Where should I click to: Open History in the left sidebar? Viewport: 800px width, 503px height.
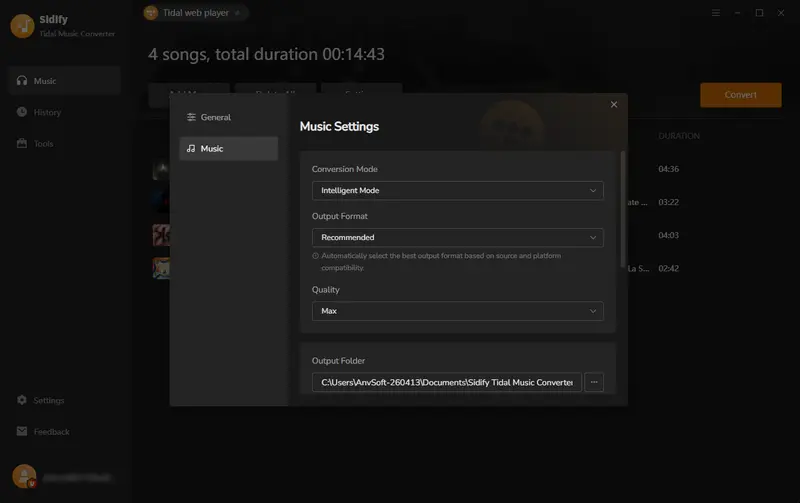[64, 112]
